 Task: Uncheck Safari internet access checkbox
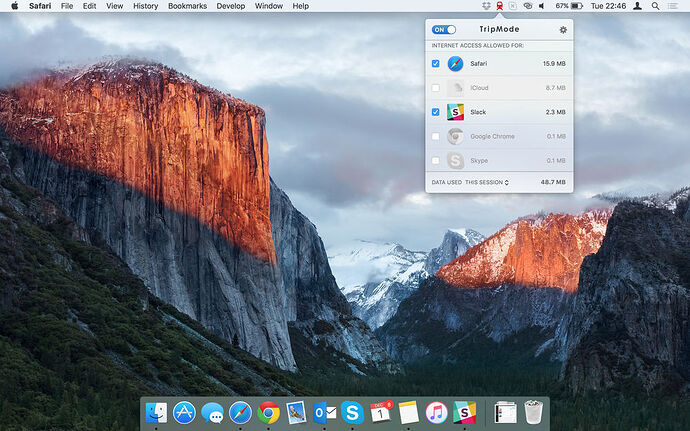[435, 64]
